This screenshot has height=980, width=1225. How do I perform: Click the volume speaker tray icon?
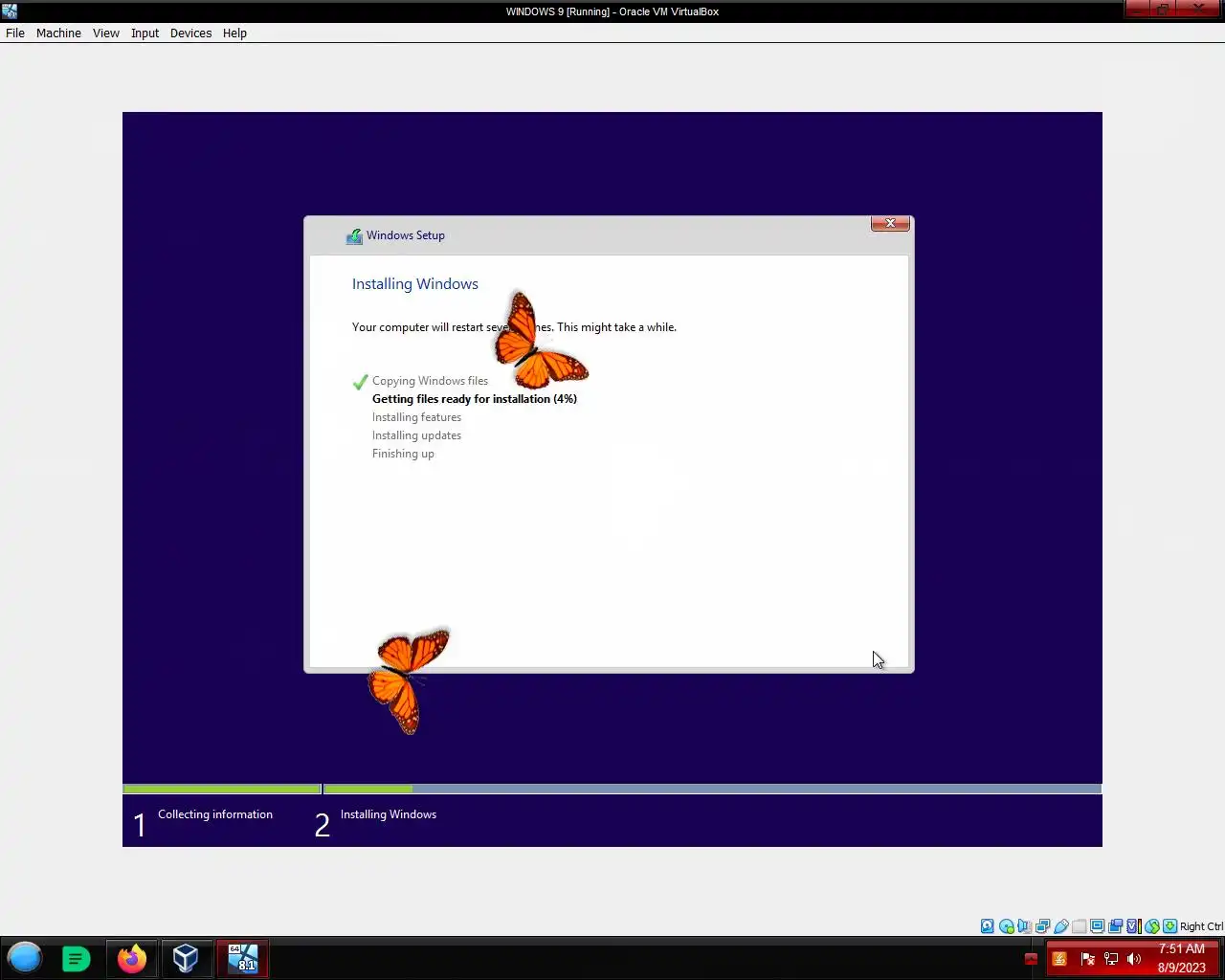click(x=1134, y=959)
